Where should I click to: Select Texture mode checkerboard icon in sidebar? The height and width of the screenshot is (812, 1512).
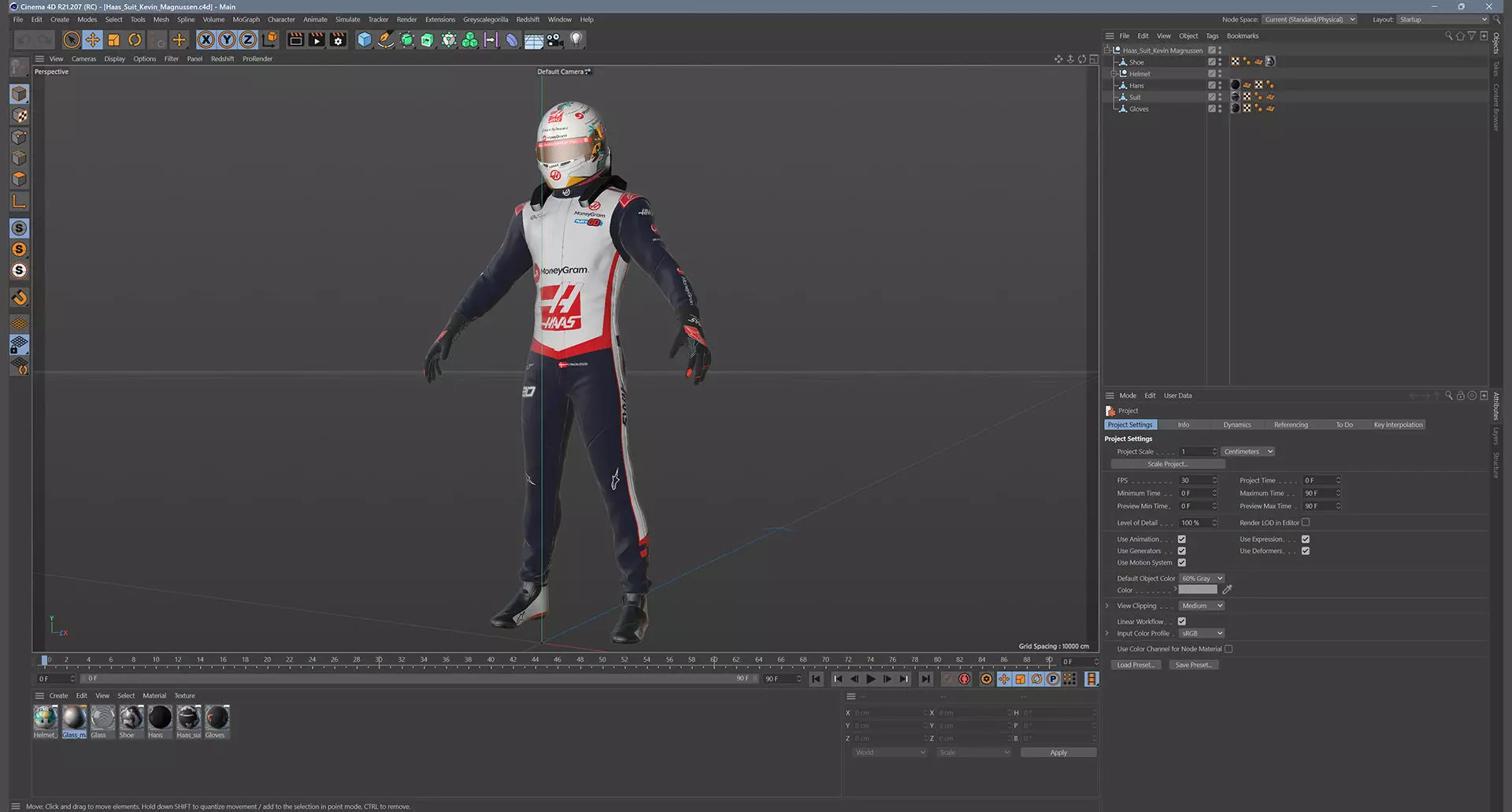20,116
